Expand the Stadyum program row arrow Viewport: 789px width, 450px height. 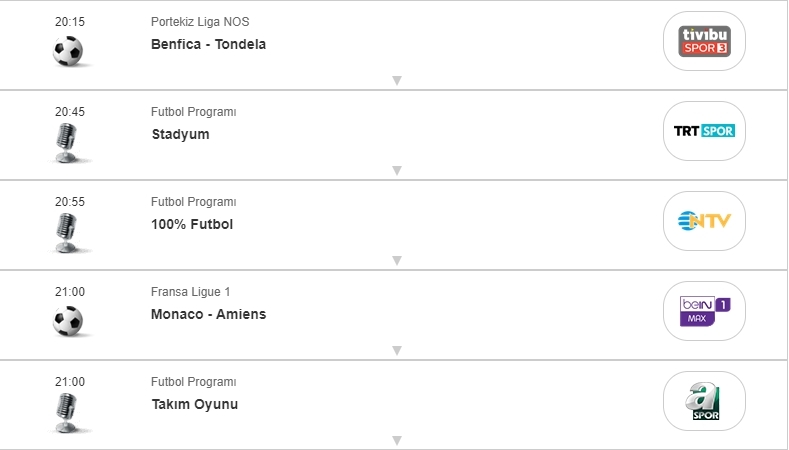[x=396, y=170]
